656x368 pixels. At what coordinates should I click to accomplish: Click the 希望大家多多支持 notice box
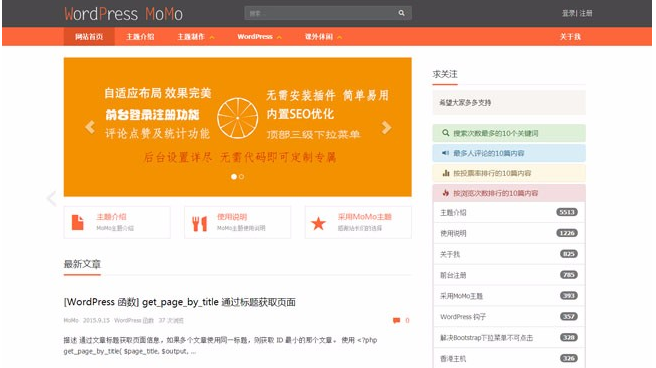pyautogui.click(x=509, y=102)
